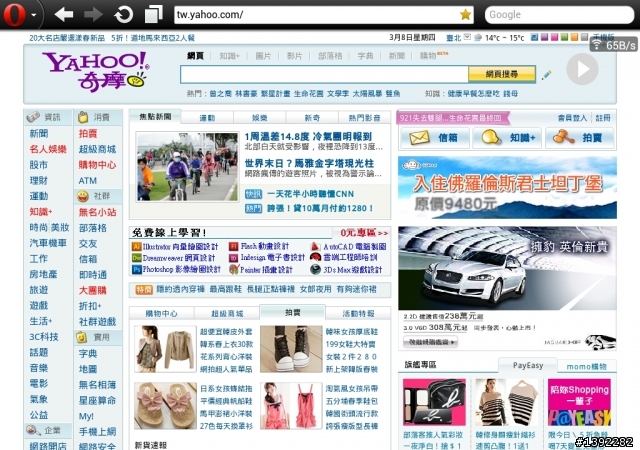Click the InDesign Id course icon
Viewport: 640px width, 450px height.
point(233,258)
